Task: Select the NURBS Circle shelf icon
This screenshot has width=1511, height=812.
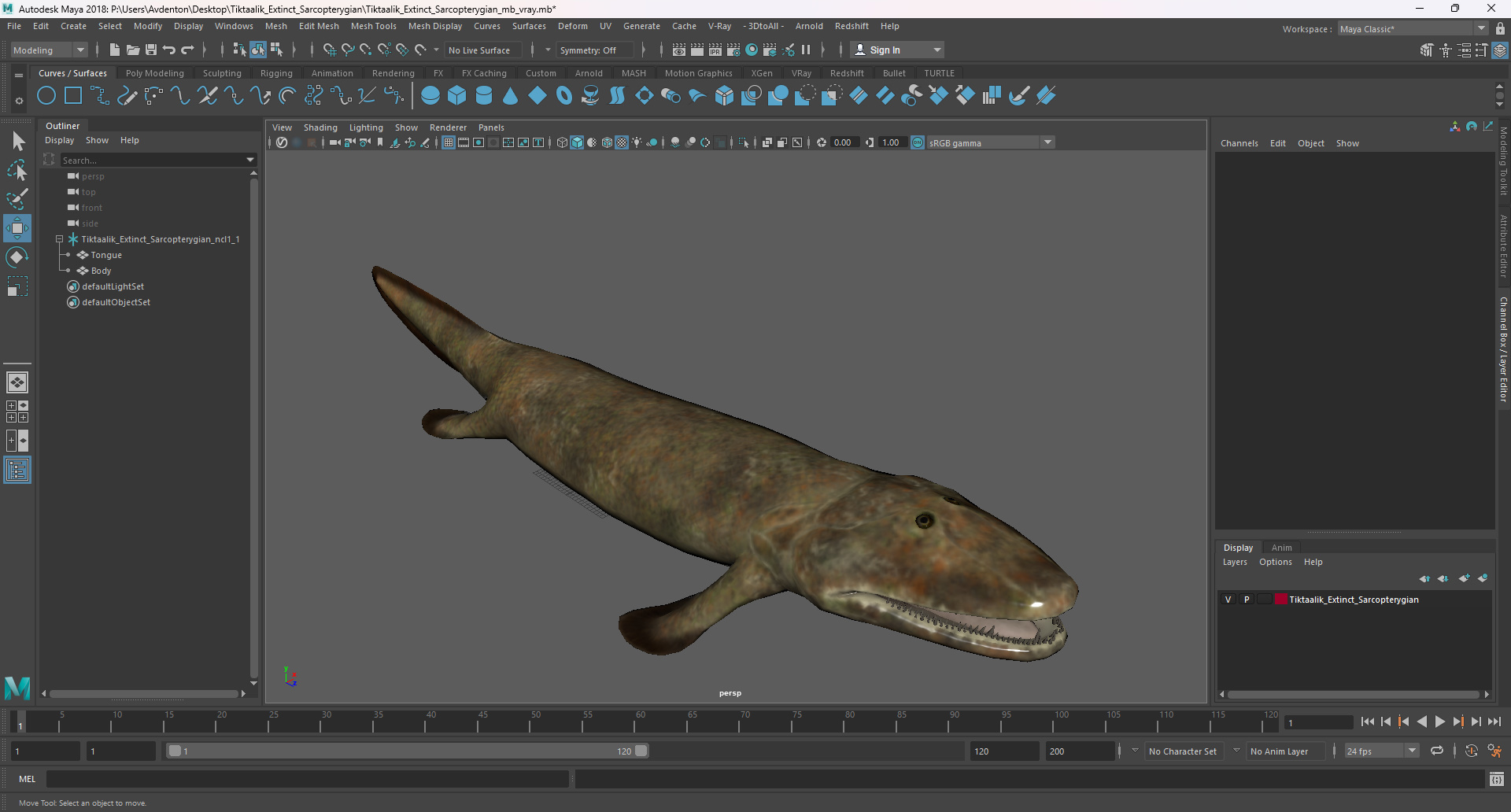Action: coord(46,96)
